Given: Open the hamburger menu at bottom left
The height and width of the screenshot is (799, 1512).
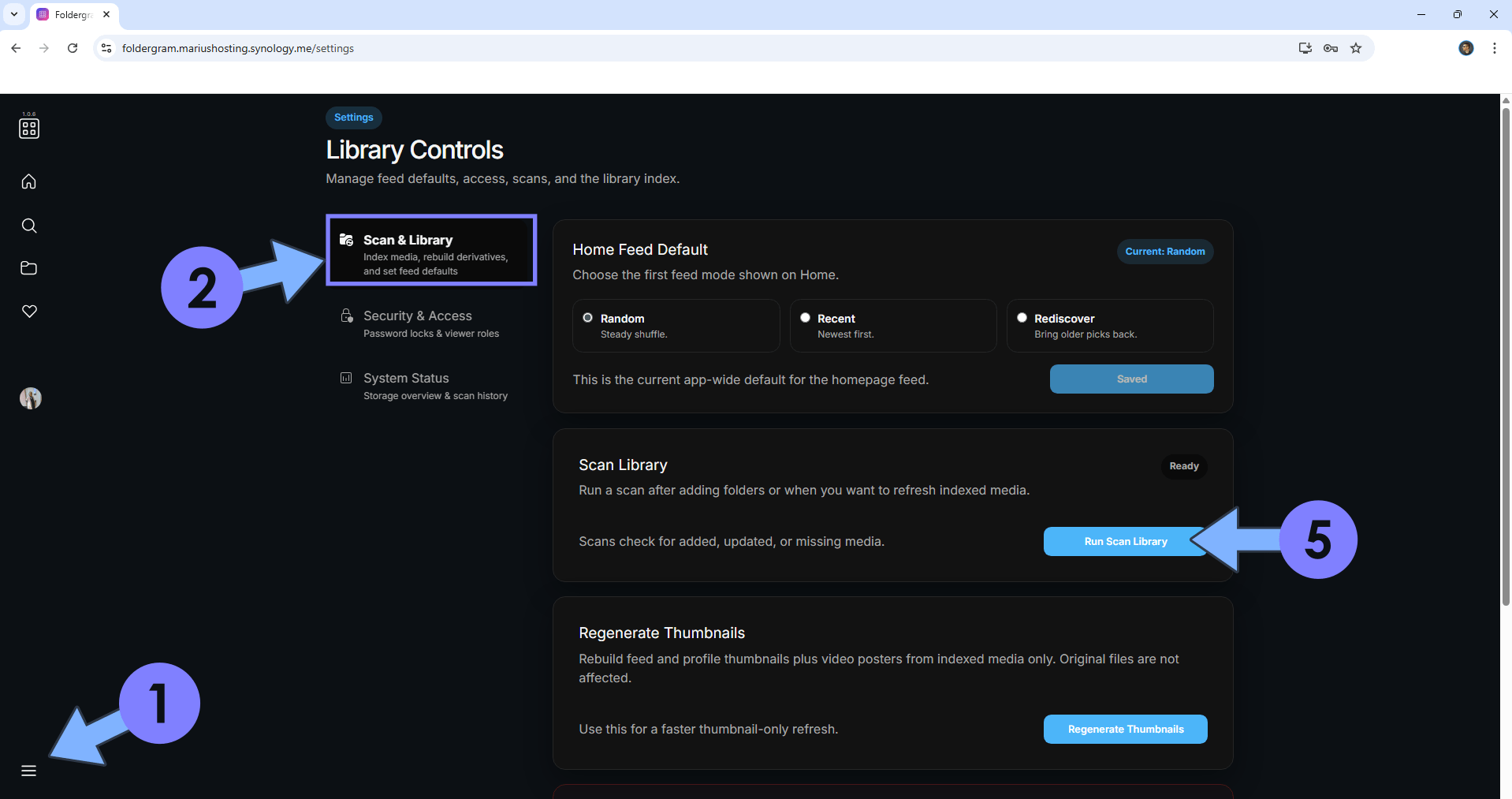Looking at the screenshot, I should click(29, 771).
